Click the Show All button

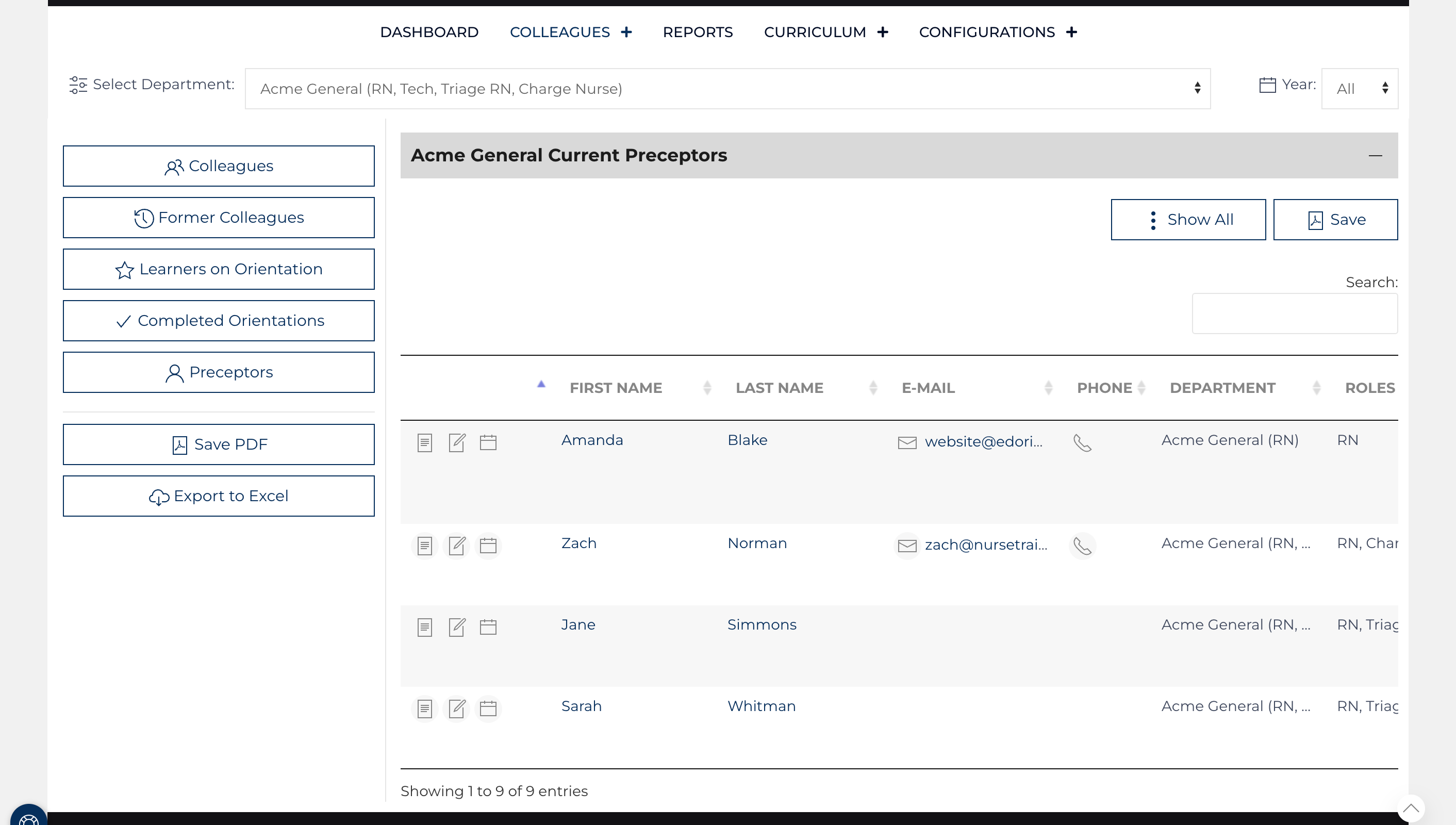pos(1187,220)
